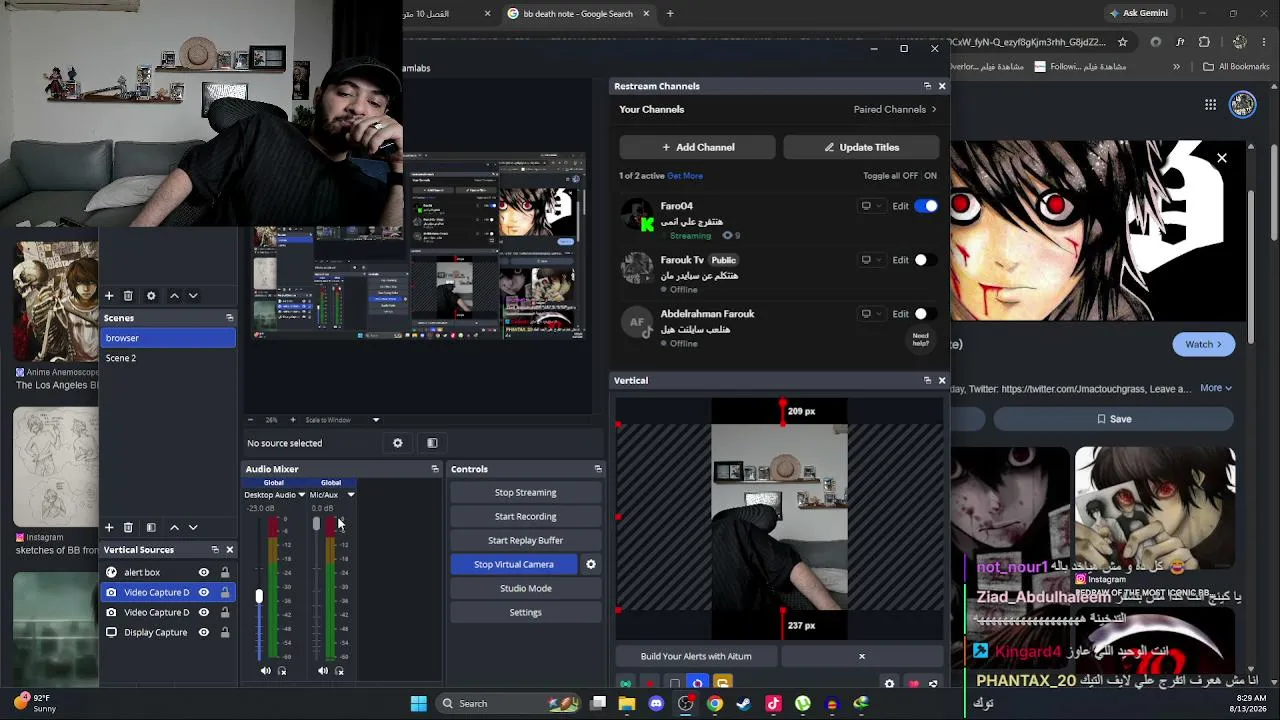Toggle Faro04 channel switch off
Image resolution: width=1280 pixels, height=720 pixels.
(x=926, y=206)
